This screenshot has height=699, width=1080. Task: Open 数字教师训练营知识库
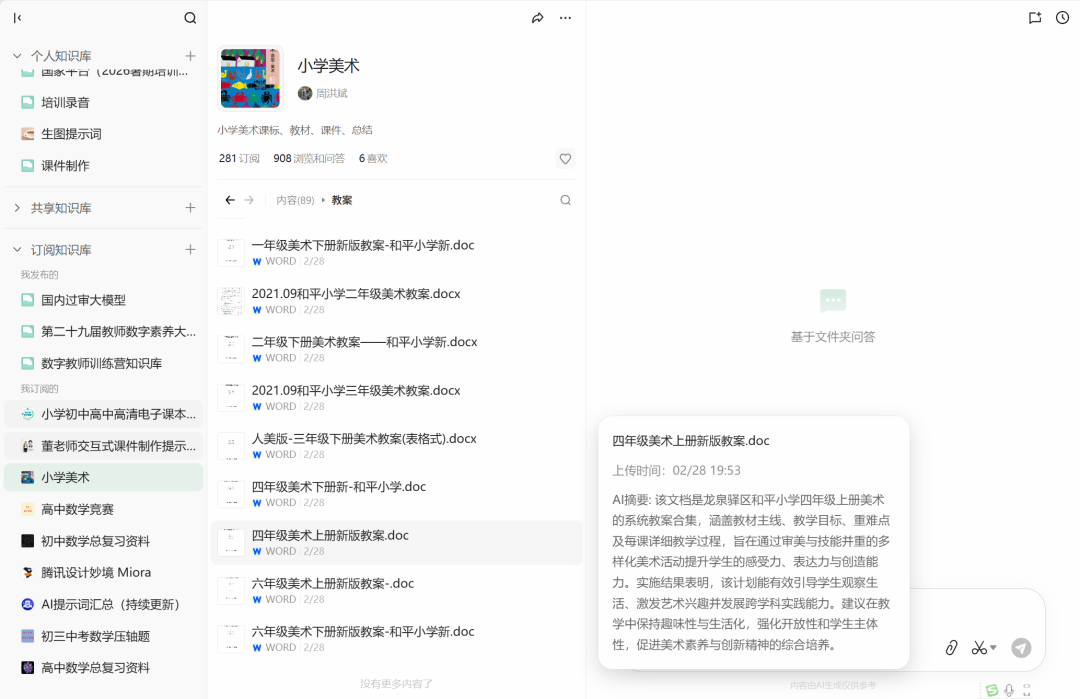click(x=103, y=363)
